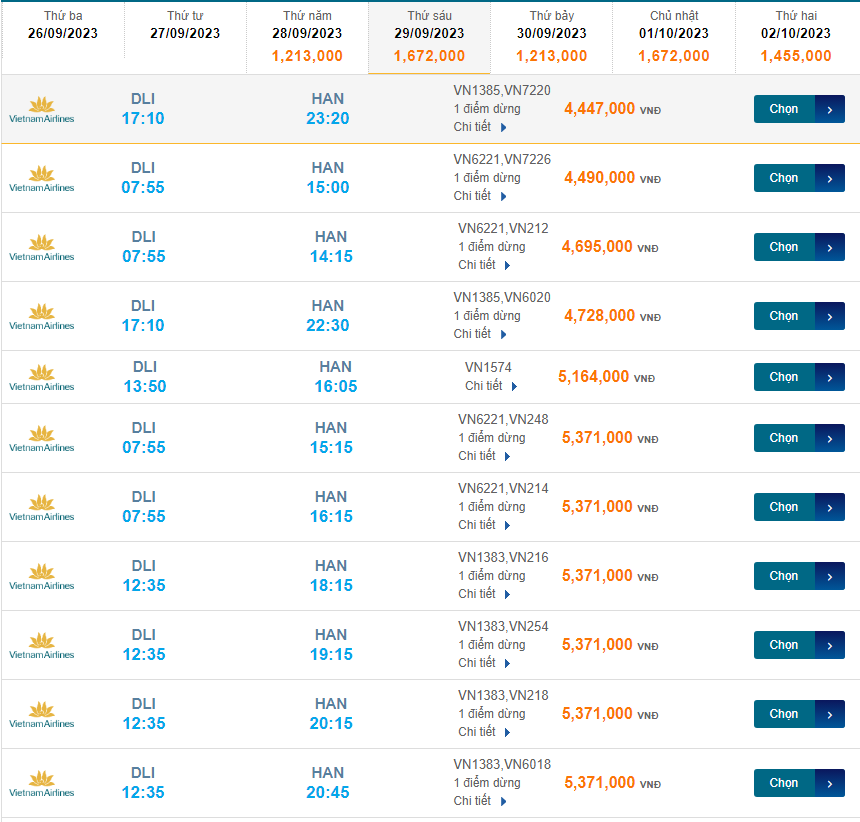Viewport: 860px width, 822px height.
Task: Open the Chủ nhật 01/10/2023 date tab
Action: 674,38
